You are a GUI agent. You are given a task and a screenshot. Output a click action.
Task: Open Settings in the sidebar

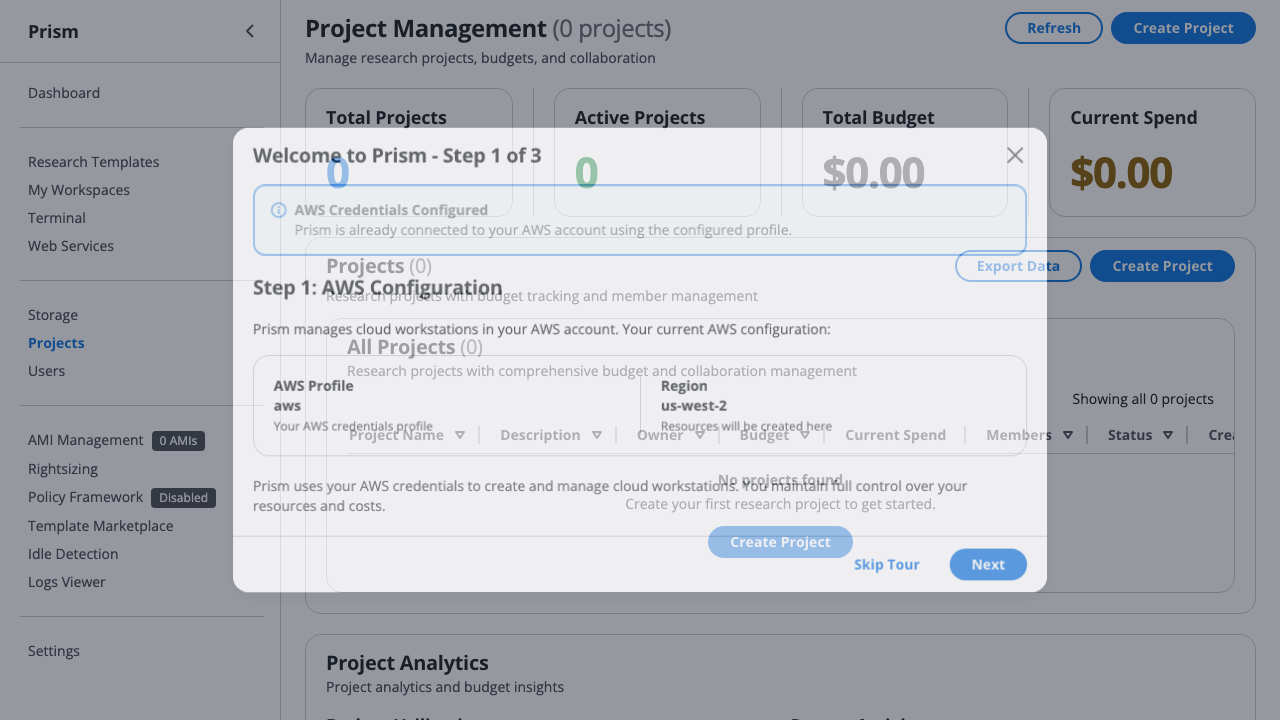54,651
